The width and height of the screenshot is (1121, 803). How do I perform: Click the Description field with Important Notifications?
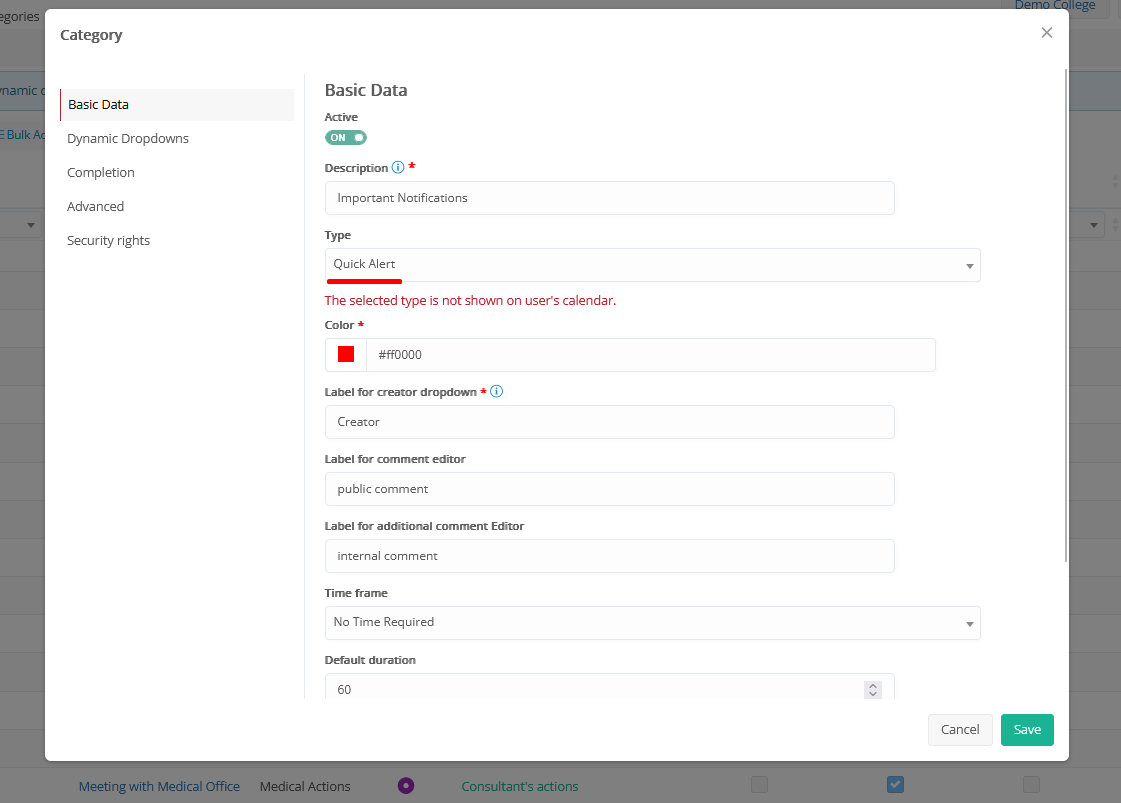[x=609, y=198]
